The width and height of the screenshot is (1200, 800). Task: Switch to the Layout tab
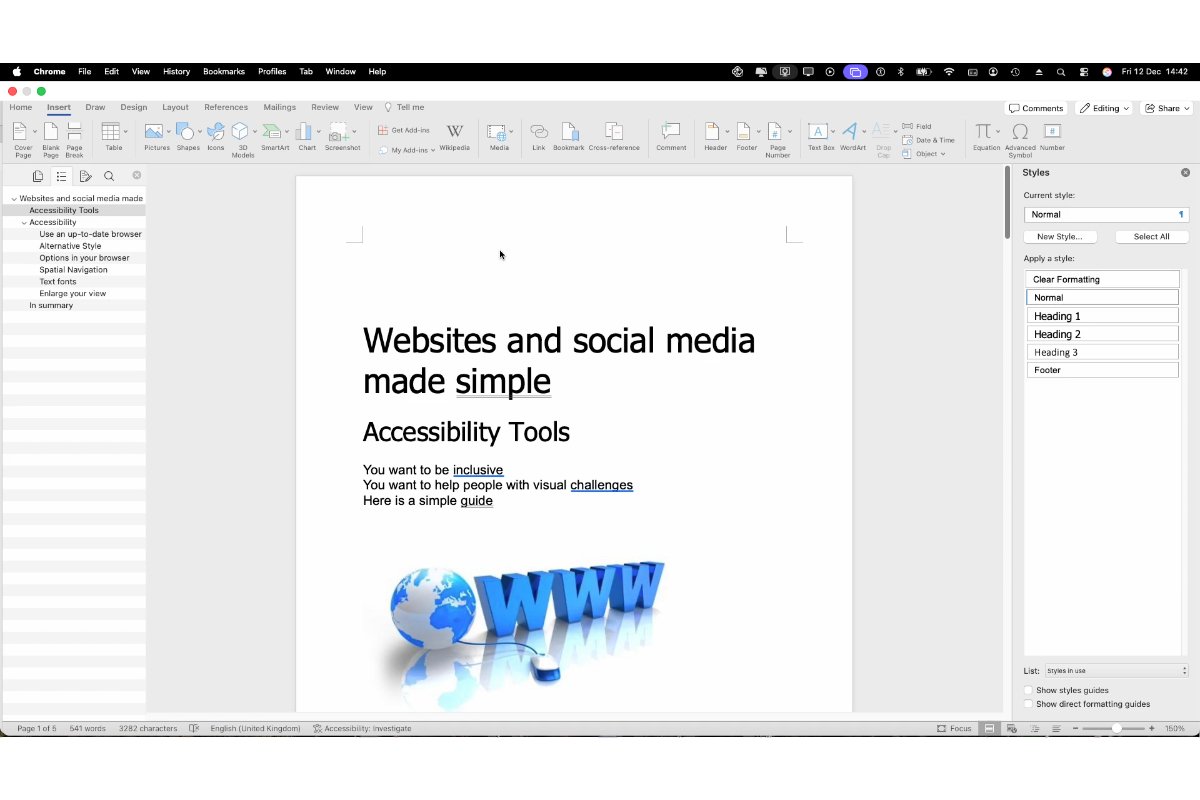coord(175,107)
